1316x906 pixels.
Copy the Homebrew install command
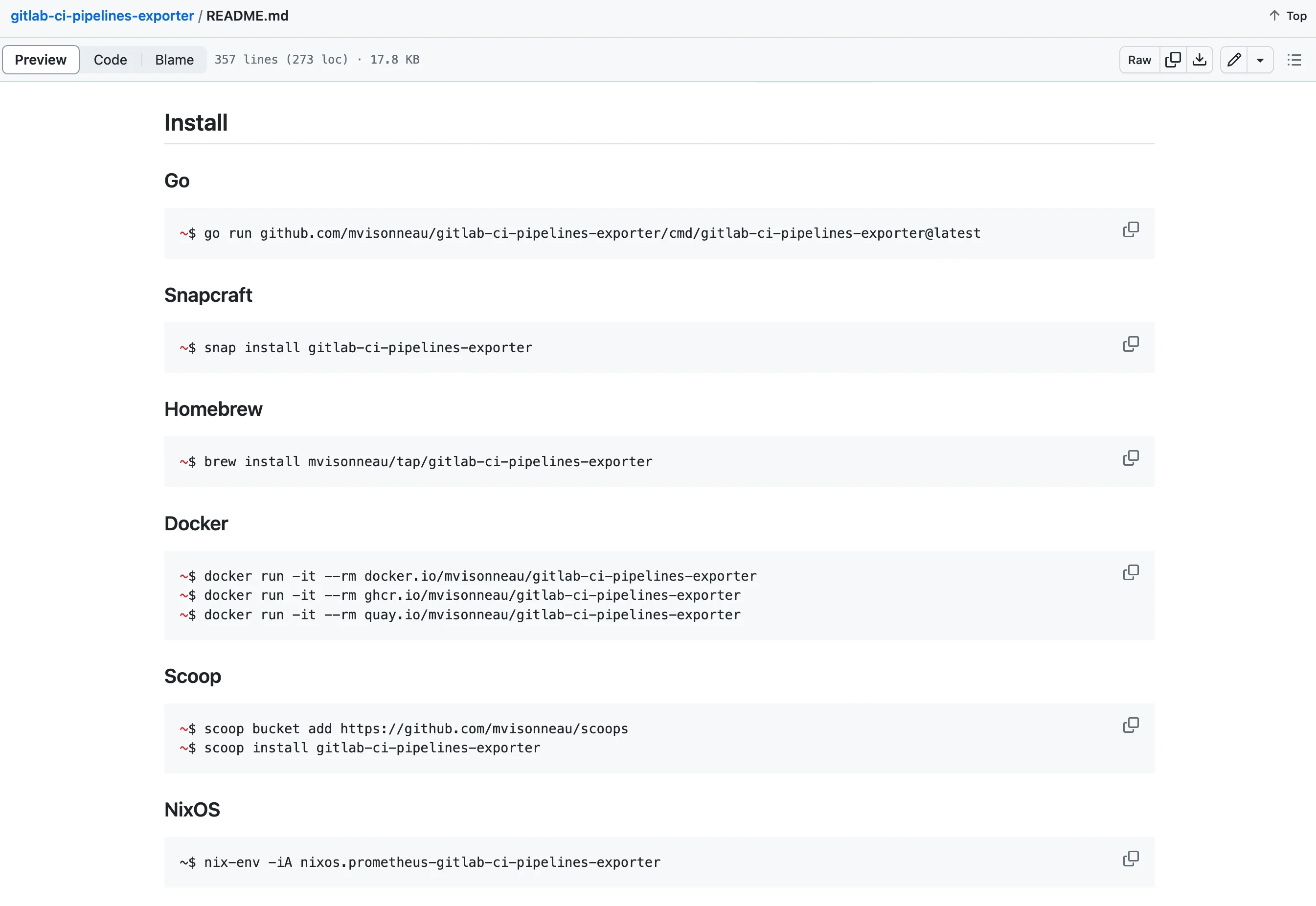(1131, 458)
